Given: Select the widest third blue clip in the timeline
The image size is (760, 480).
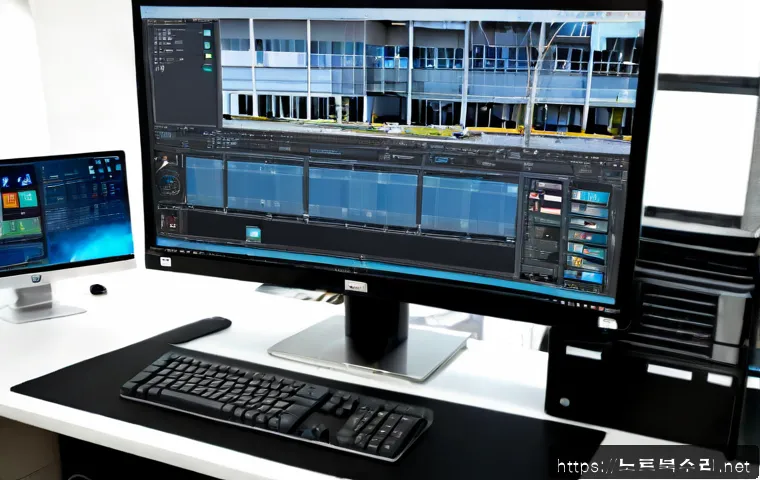Looking at the screenshot, I should [364, 196].
